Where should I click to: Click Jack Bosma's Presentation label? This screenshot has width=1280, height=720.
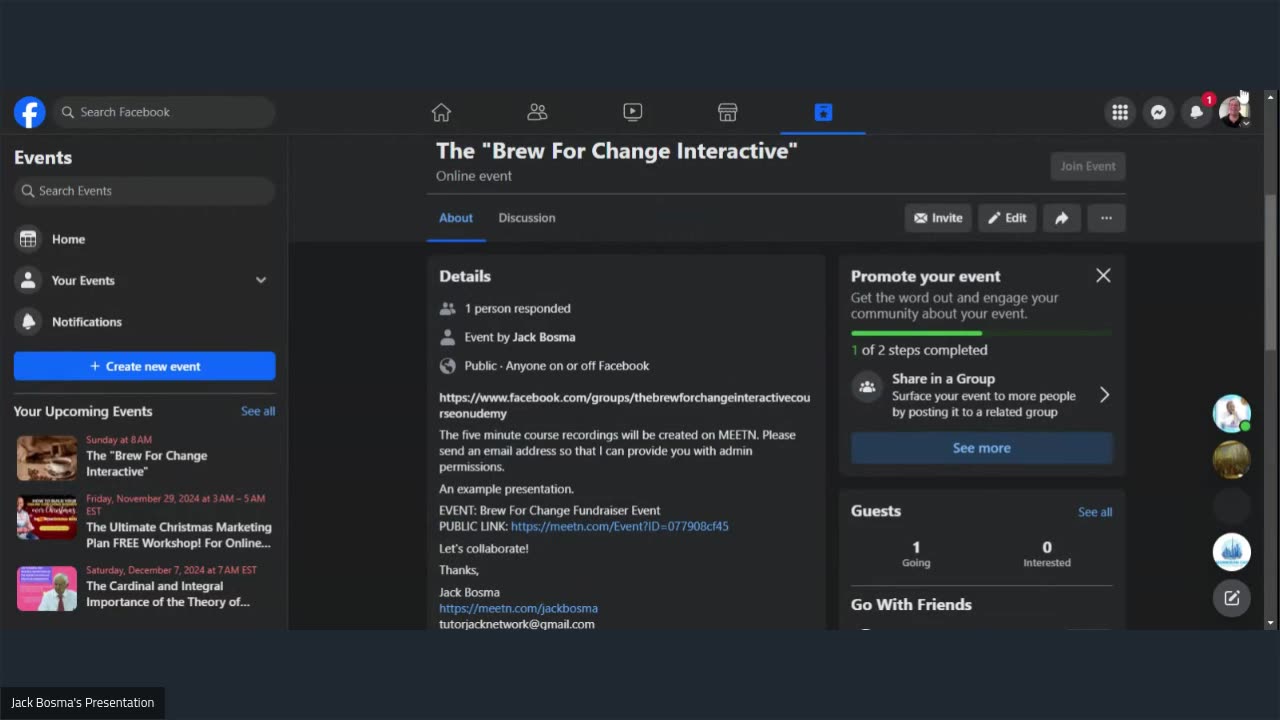pos(83,703)
